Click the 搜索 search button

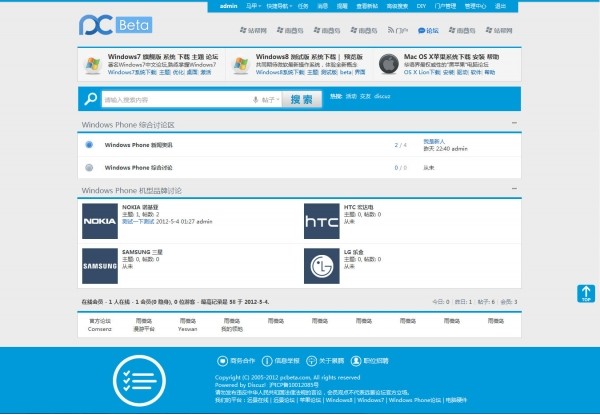tap(302, 99)
